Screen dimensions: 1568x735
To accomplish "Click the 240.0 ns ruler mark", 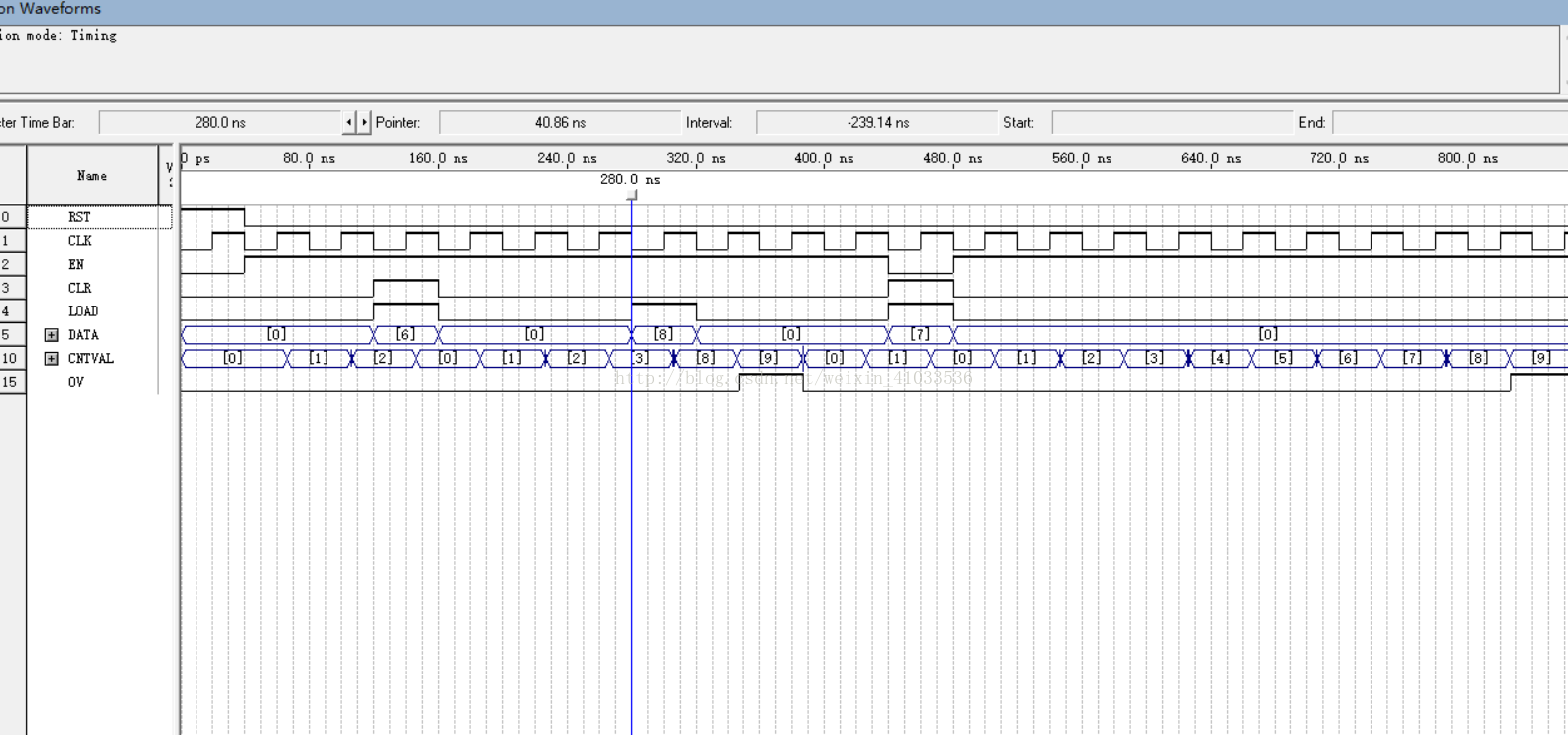I will (568, 158).
